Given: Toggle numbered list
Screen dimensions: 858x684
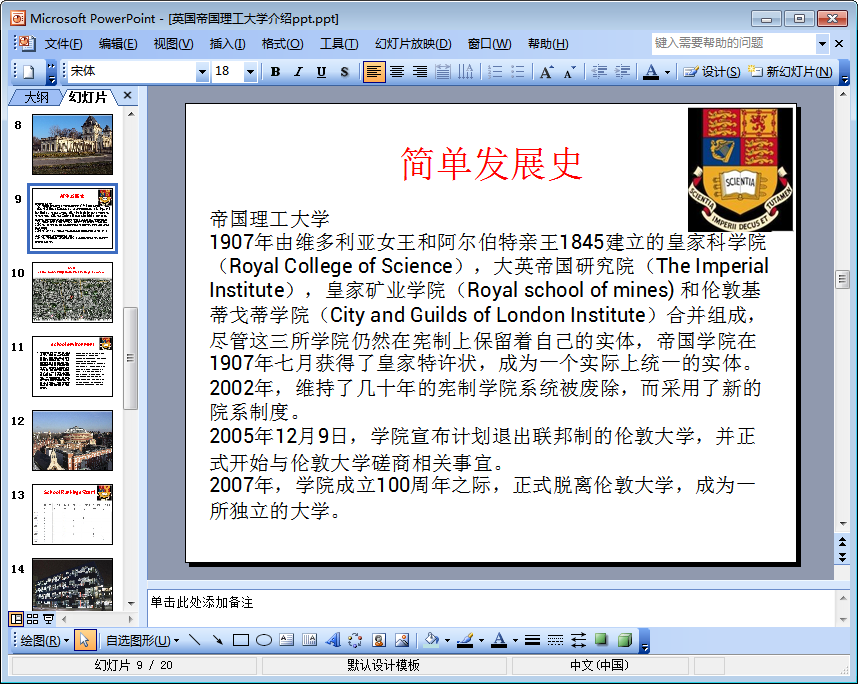Looking at the screenshot, I should 495,72.
